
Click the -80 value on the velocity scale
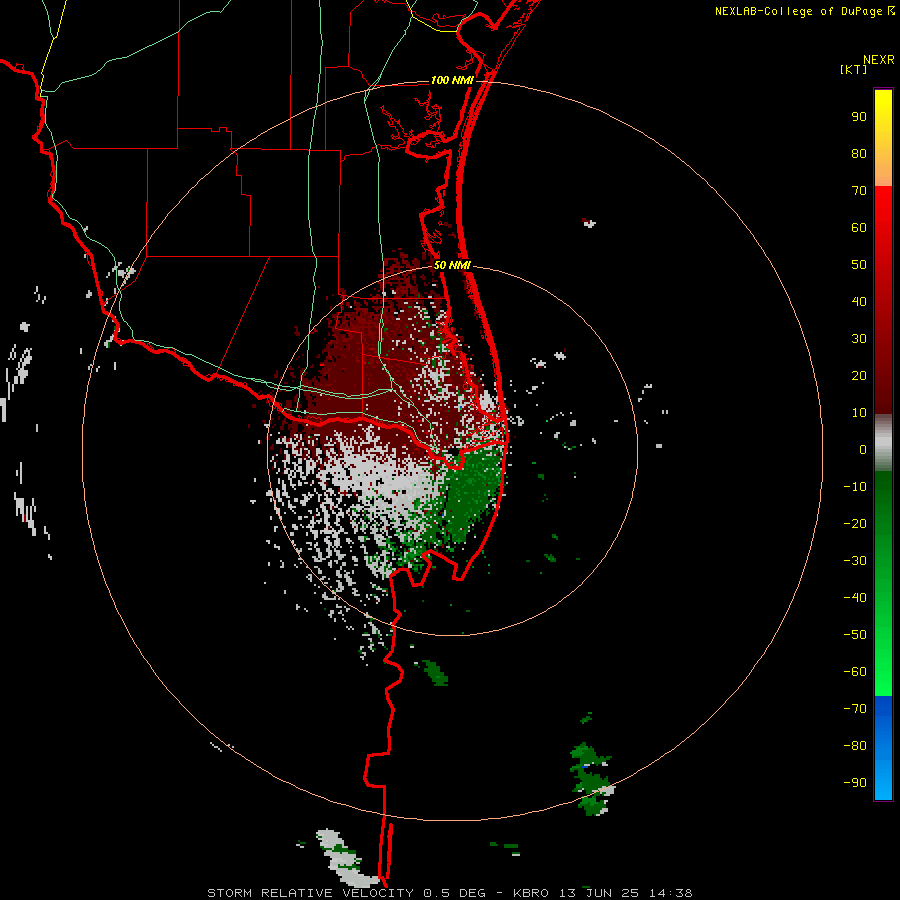click(x=855, y=746)
